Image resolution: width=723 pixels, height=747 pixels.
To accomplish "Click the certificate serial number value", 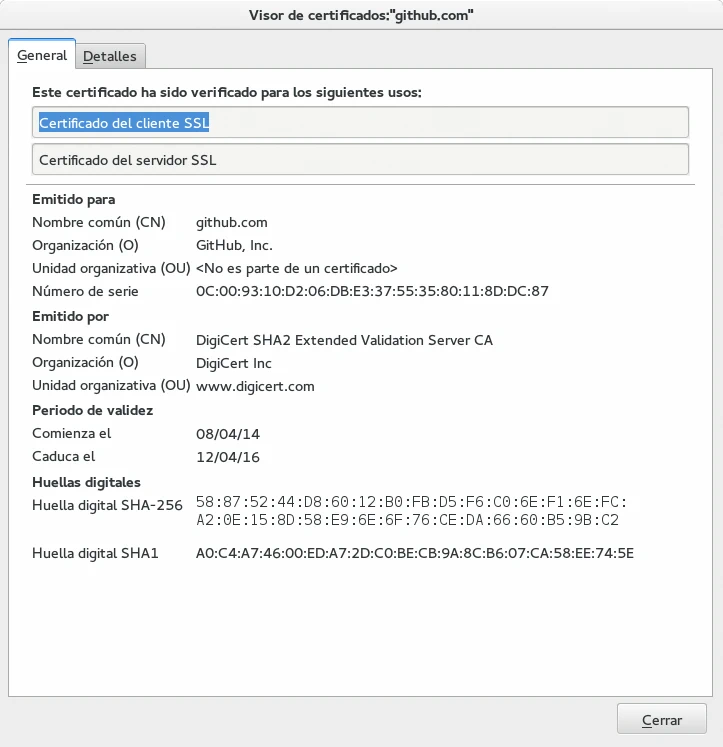I will click(372, 292).
